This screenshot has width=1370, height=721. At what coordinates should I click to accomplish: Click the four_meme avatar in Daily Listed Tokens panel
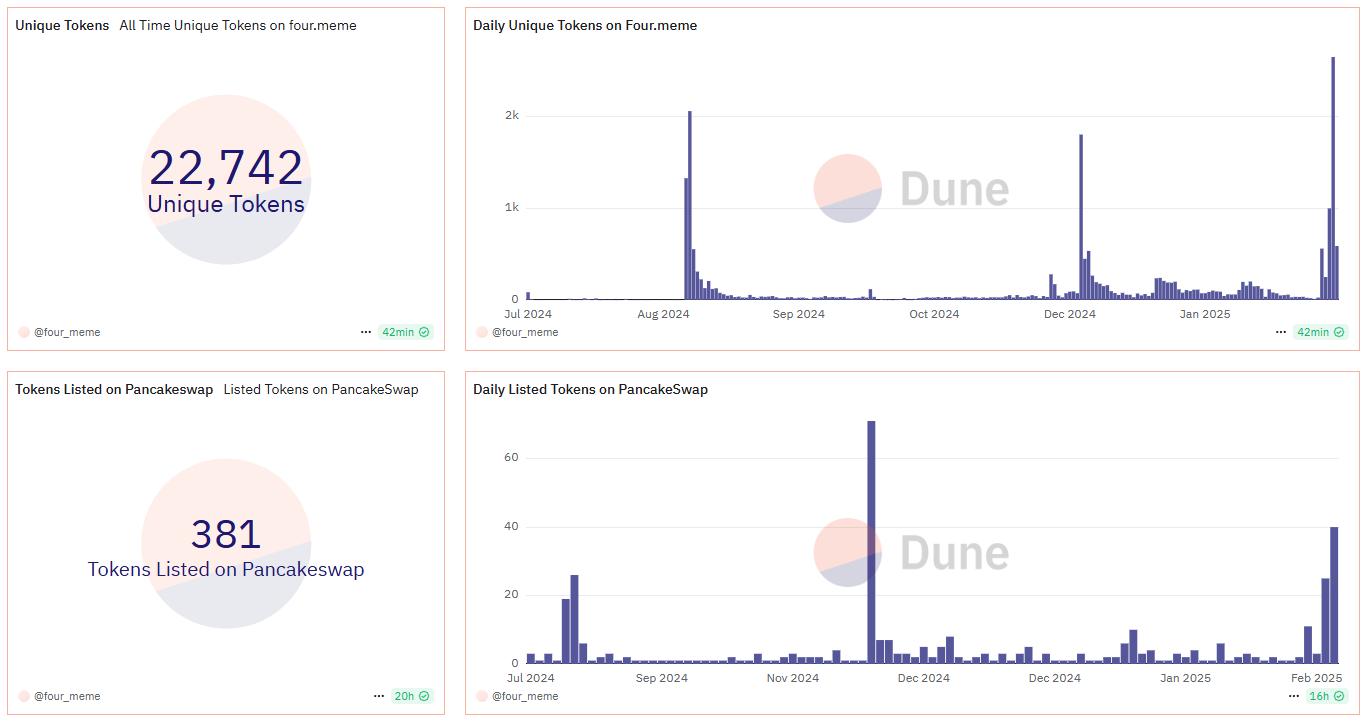tap(482, 696)
